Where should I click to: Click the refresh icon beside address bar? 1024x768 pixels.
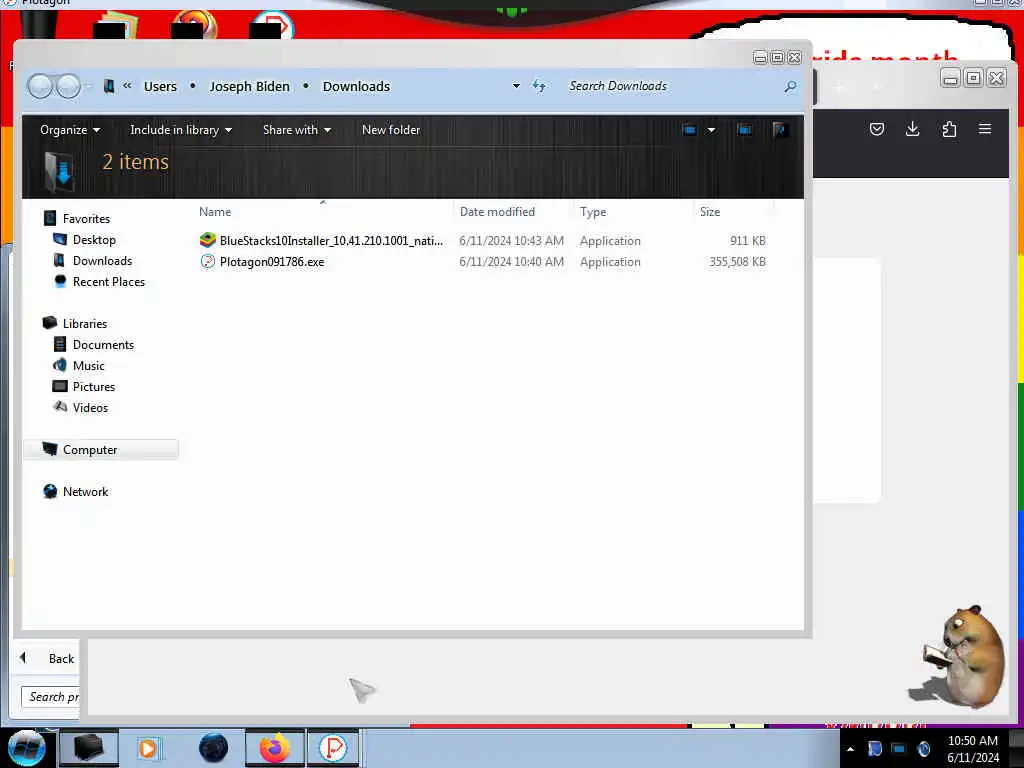(539, 86)
